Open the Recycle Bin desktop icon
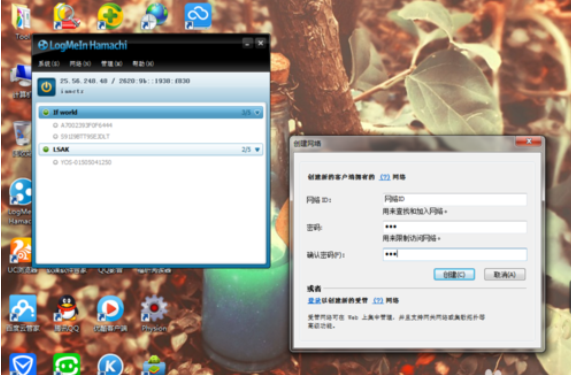This screenshot has width=571, height=375. click(x=22, y=138)
